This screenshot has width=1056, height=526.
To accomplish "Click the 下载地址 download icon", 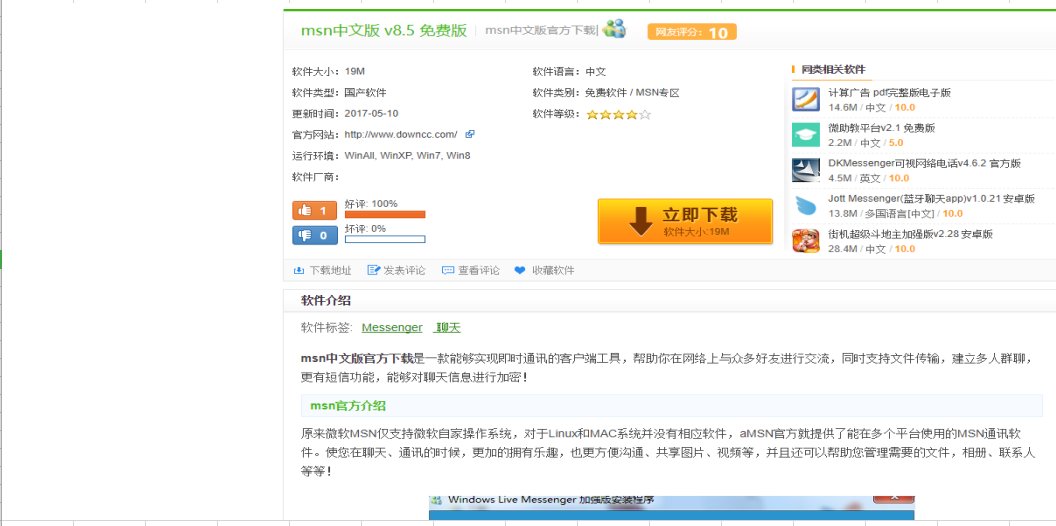I will pos(298,271).
